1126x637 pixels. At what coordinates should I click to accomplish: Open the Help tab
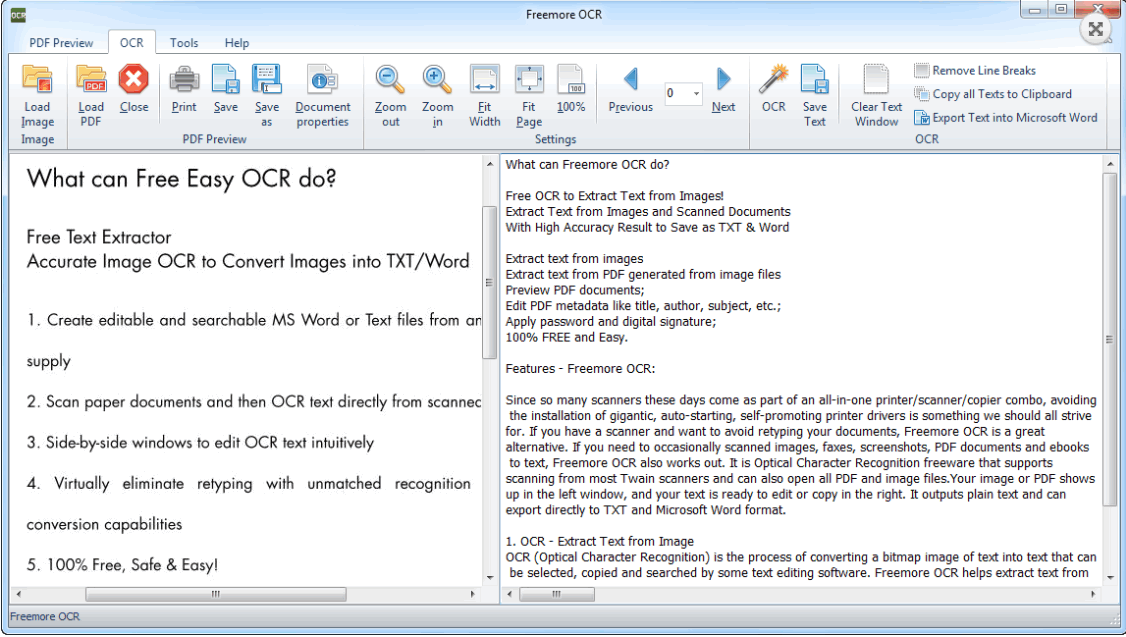[236, 43]
